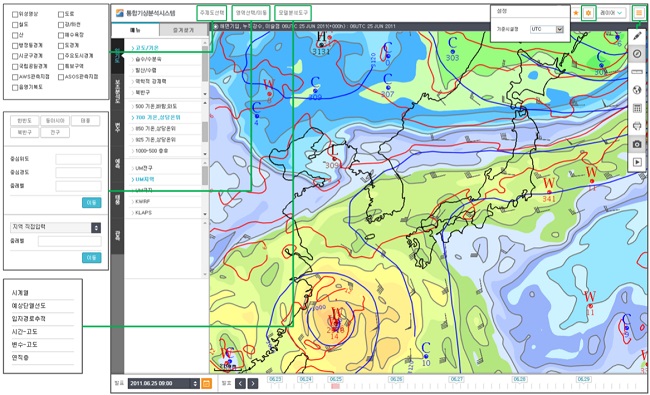Toggle the orange hamburger menu button
The width and height of the screenshot is (650, 395).
[639, 13]
